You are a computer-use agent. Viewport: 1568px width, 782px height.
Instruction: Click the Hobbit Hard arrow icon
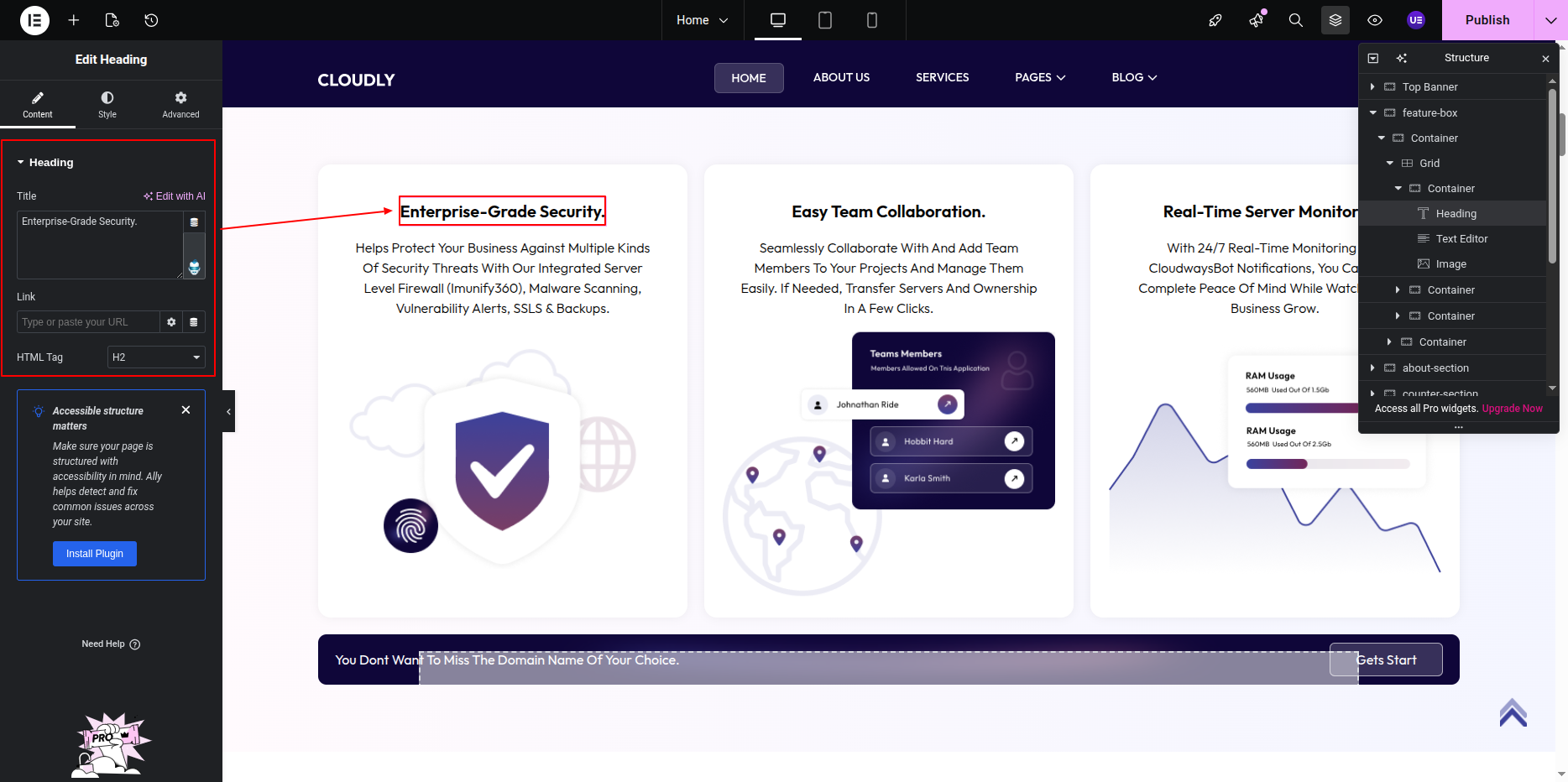[x=1014, y=441]
